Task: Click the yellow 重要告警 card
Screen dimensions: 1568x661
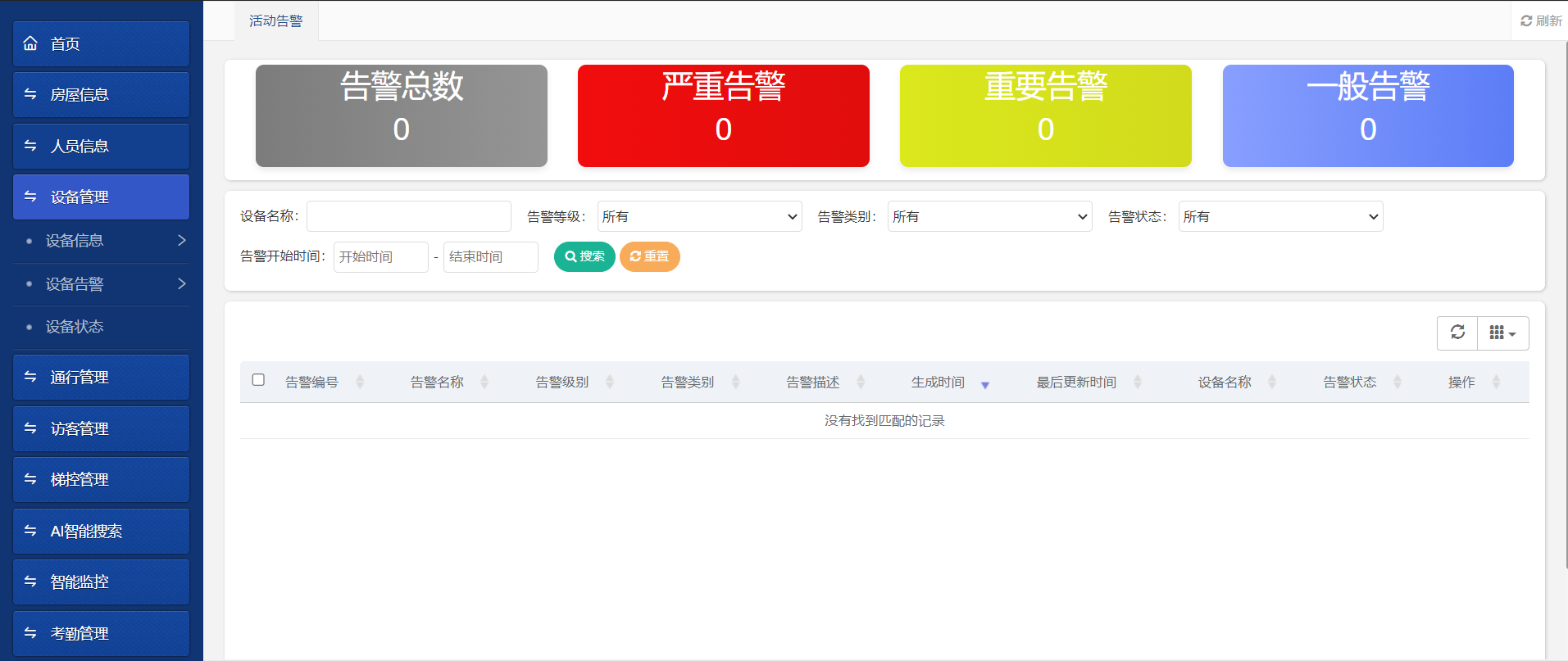Action: pyautogui.click(x=1046, y=115)
